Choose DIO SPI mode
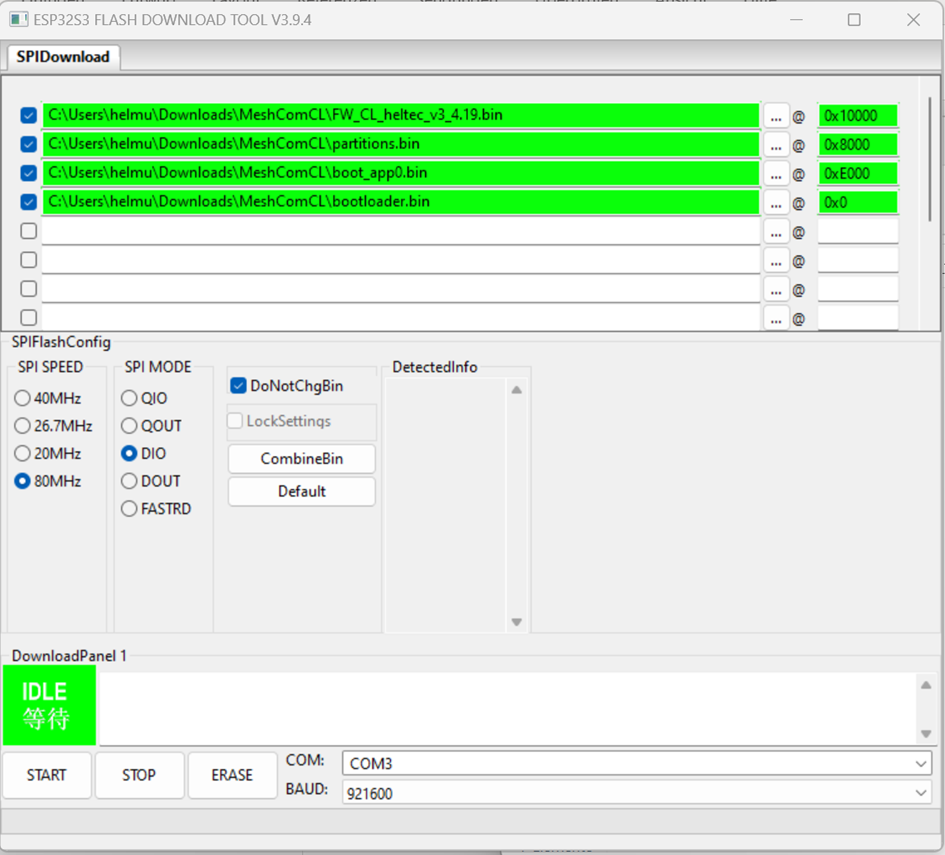 143,453
